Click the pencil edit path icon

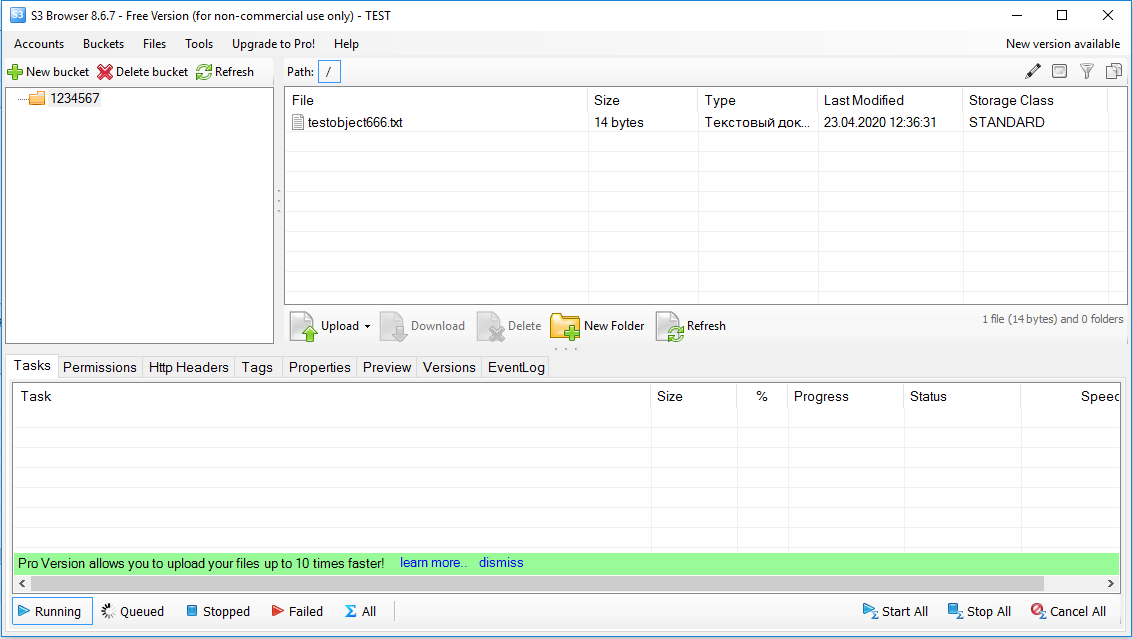coord(1033,71)
